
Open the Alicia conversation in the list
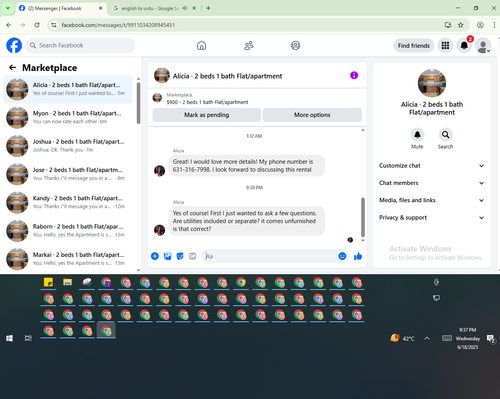68,89
